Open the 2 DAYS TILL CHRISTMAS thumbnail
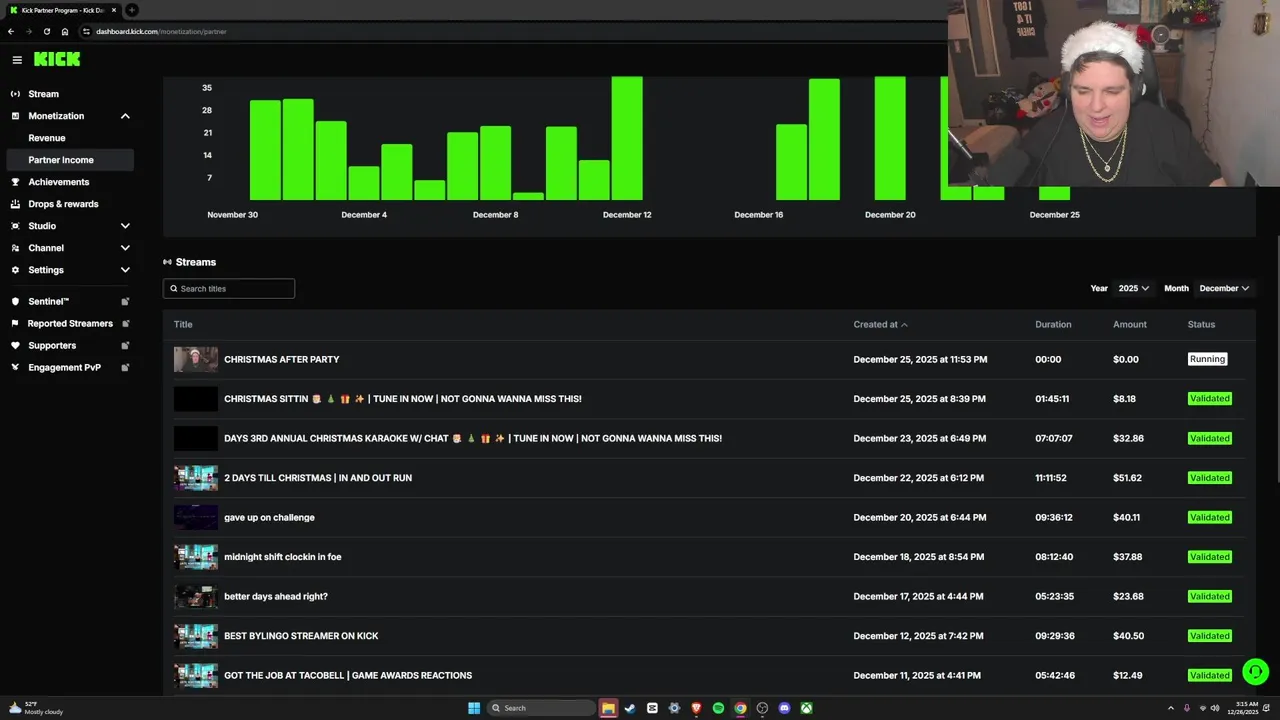The image size is (1280, 720). [196, 478]
